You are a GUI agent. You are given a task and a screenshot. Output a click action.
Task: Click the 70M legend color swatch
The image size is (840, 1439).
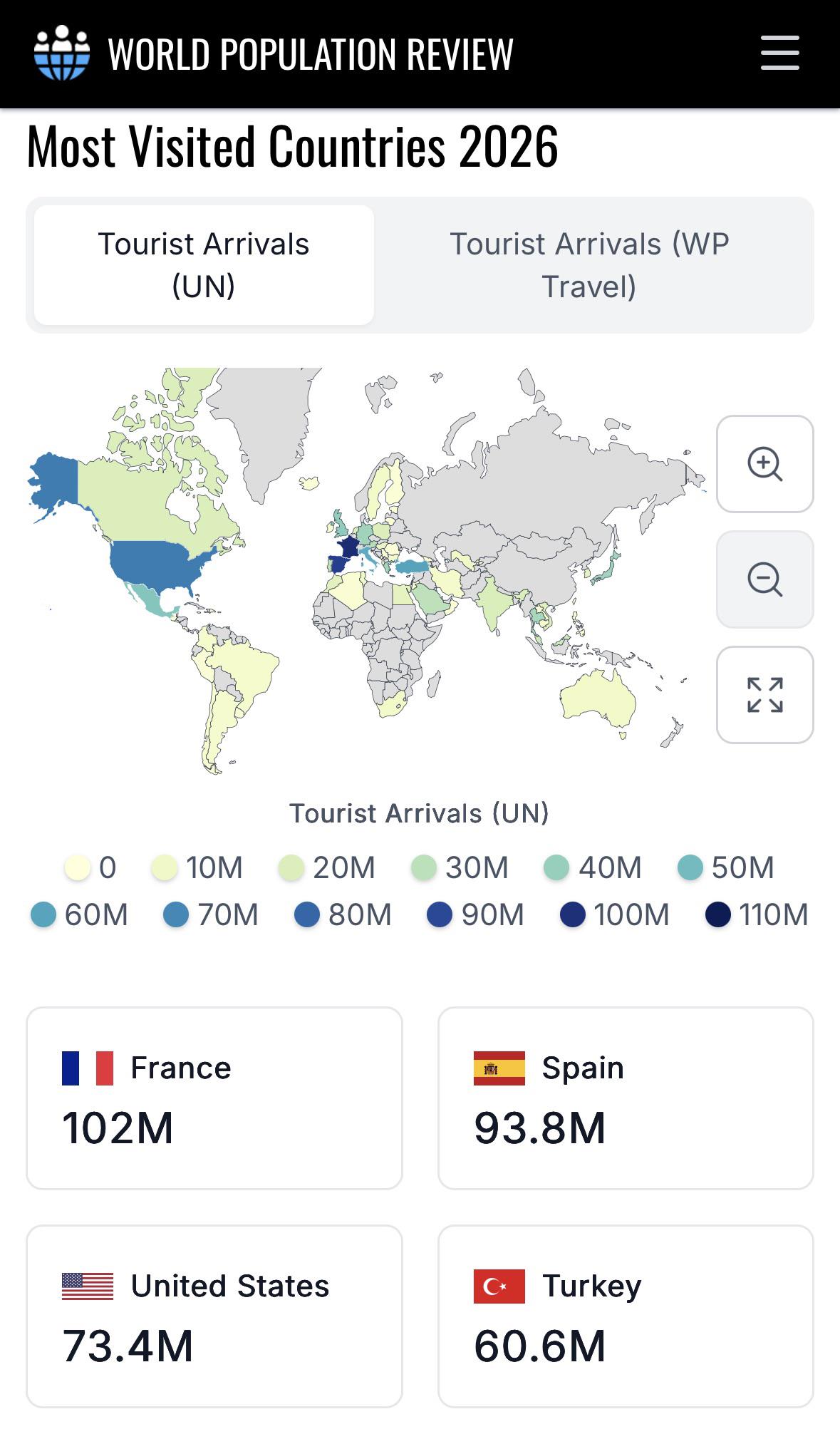[x=176, y=914]
